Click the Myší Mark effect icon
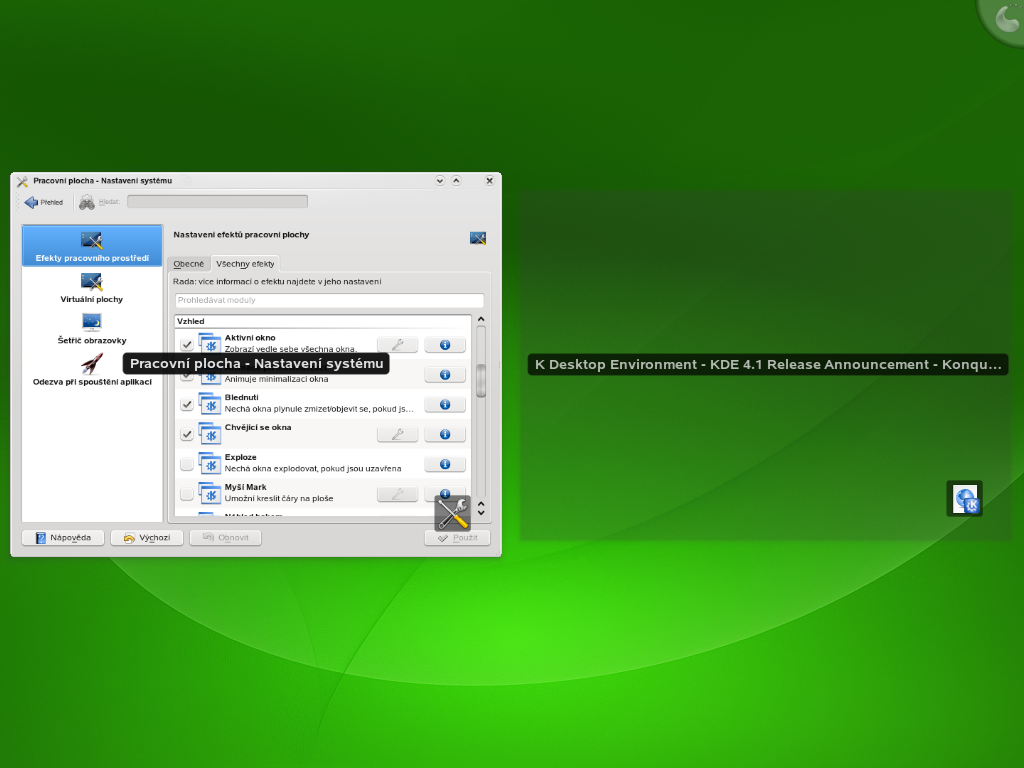The width and height of the screenshot is (1024, 768). click(x=210, y=494)
